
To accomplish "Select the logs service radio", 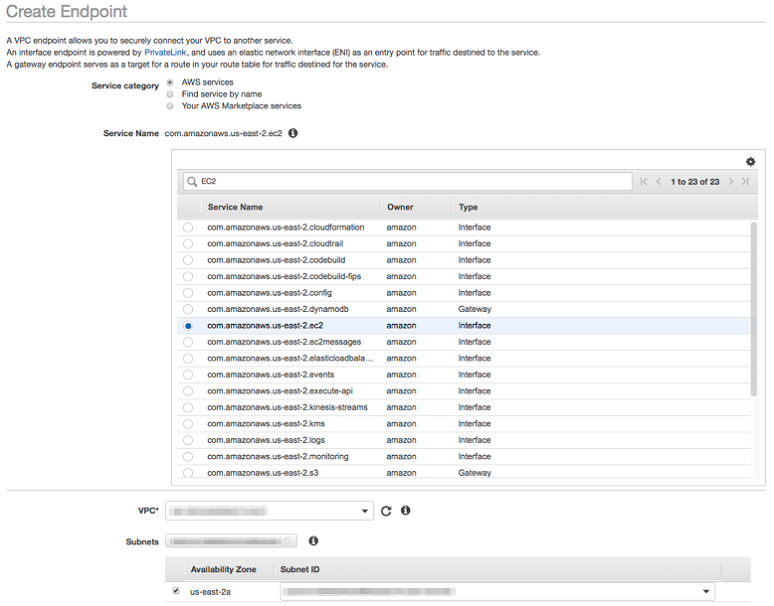I will click(x=188, y=440).
